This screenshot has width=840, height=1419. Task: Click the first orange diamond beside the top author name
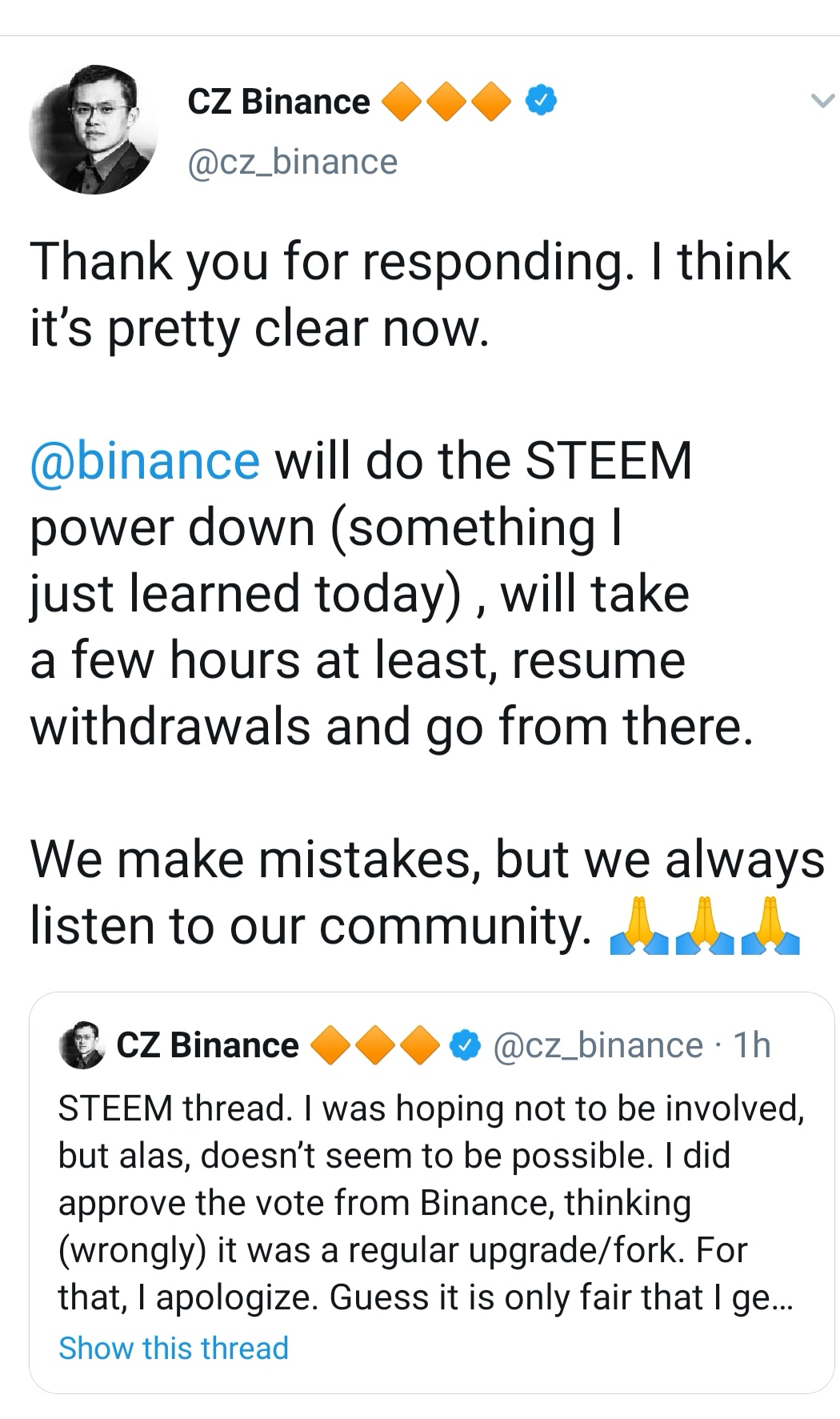(402, 102)
